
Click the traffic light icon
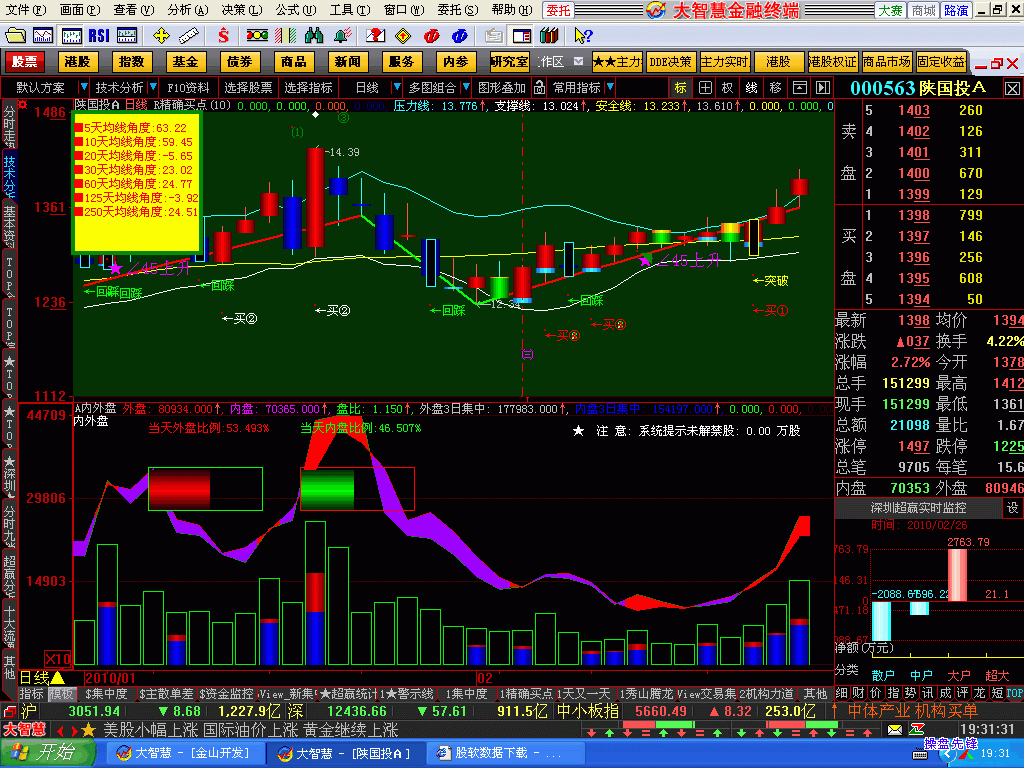point(257,35)
